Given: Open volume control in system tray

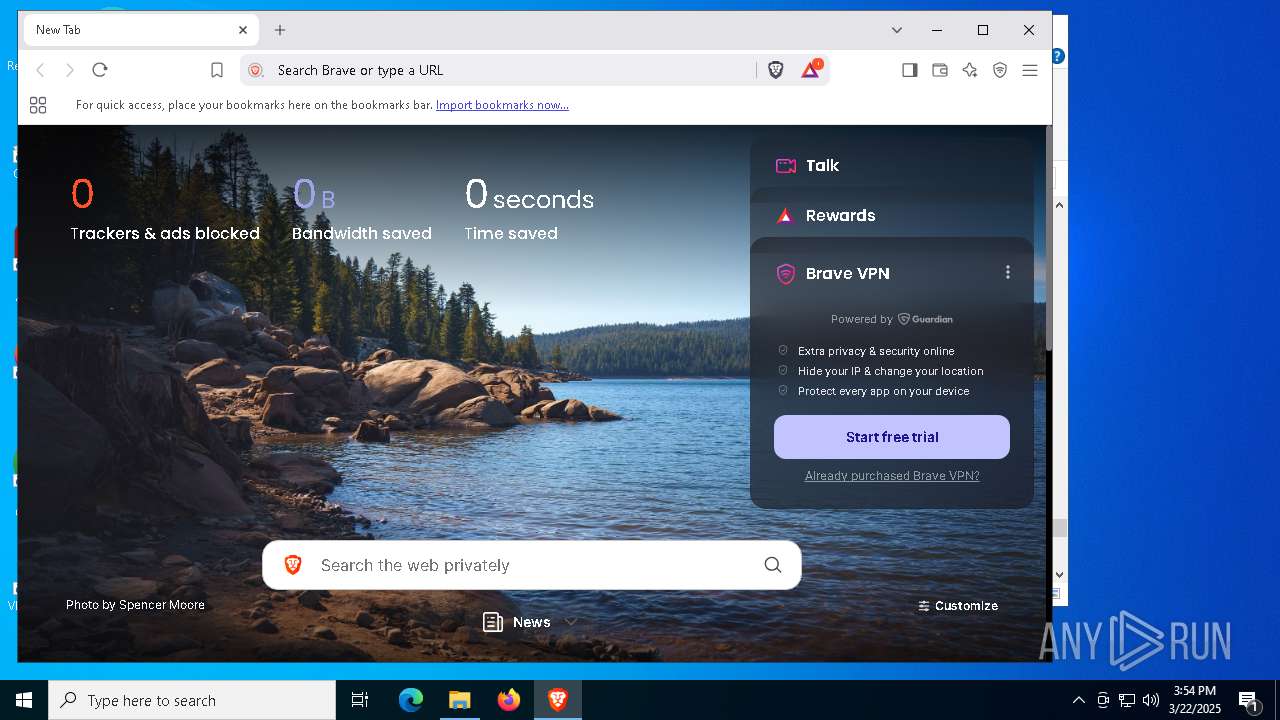Looking at the screenshot, I should pos(1151,700).
